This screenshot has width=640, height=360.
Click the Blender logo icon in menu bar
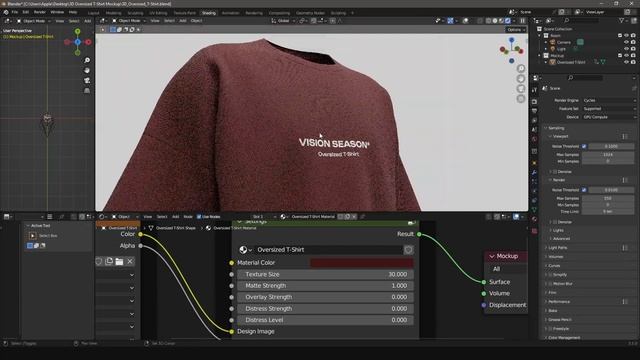pos(6,12)
